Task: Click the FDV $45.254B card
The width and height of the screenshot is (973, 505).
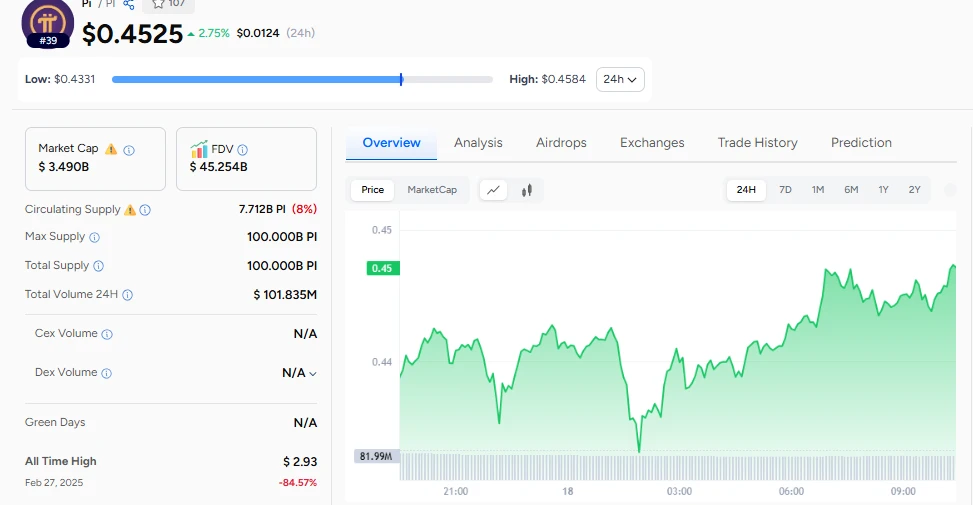Action: 246,159
